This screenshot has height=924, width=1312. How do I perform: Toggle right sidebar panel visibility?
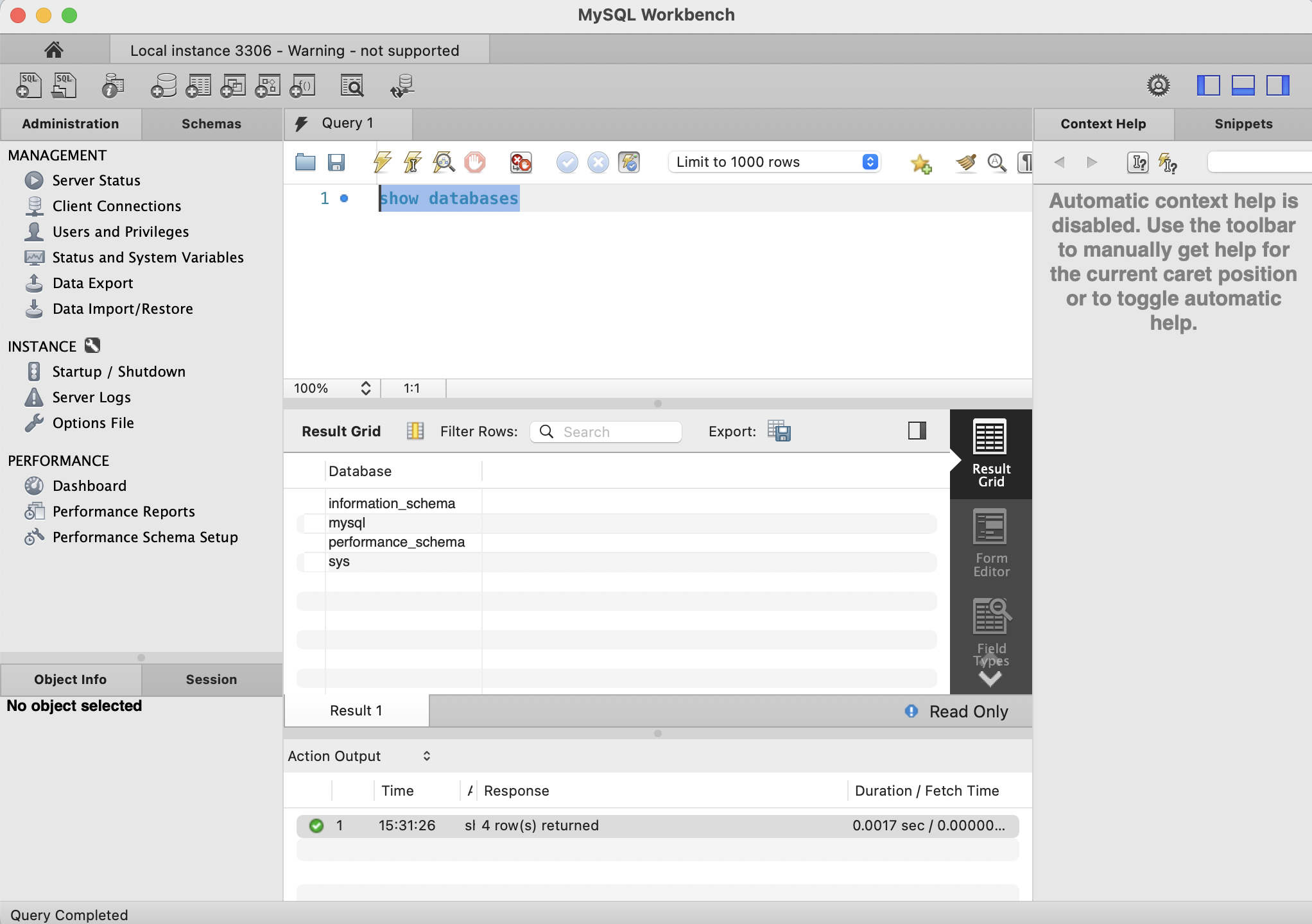point(1277,85)
